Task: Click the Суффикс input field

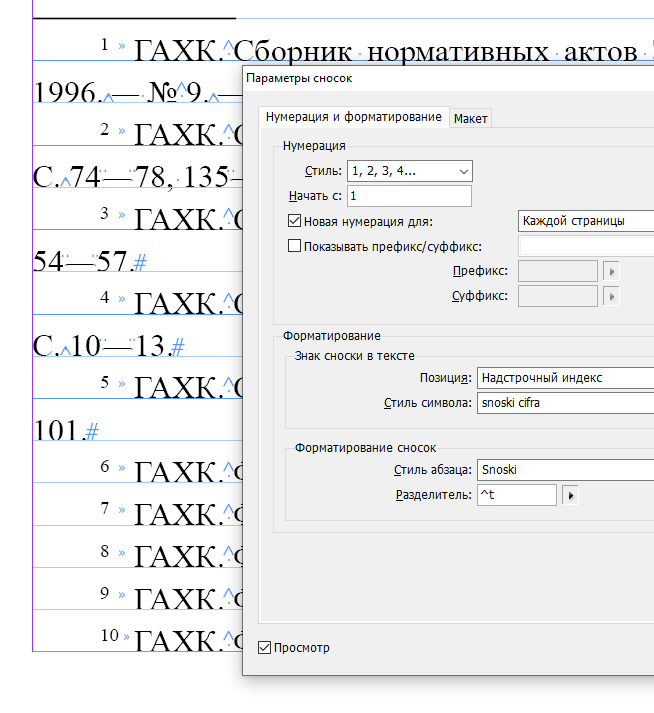Action: (558, 296)
